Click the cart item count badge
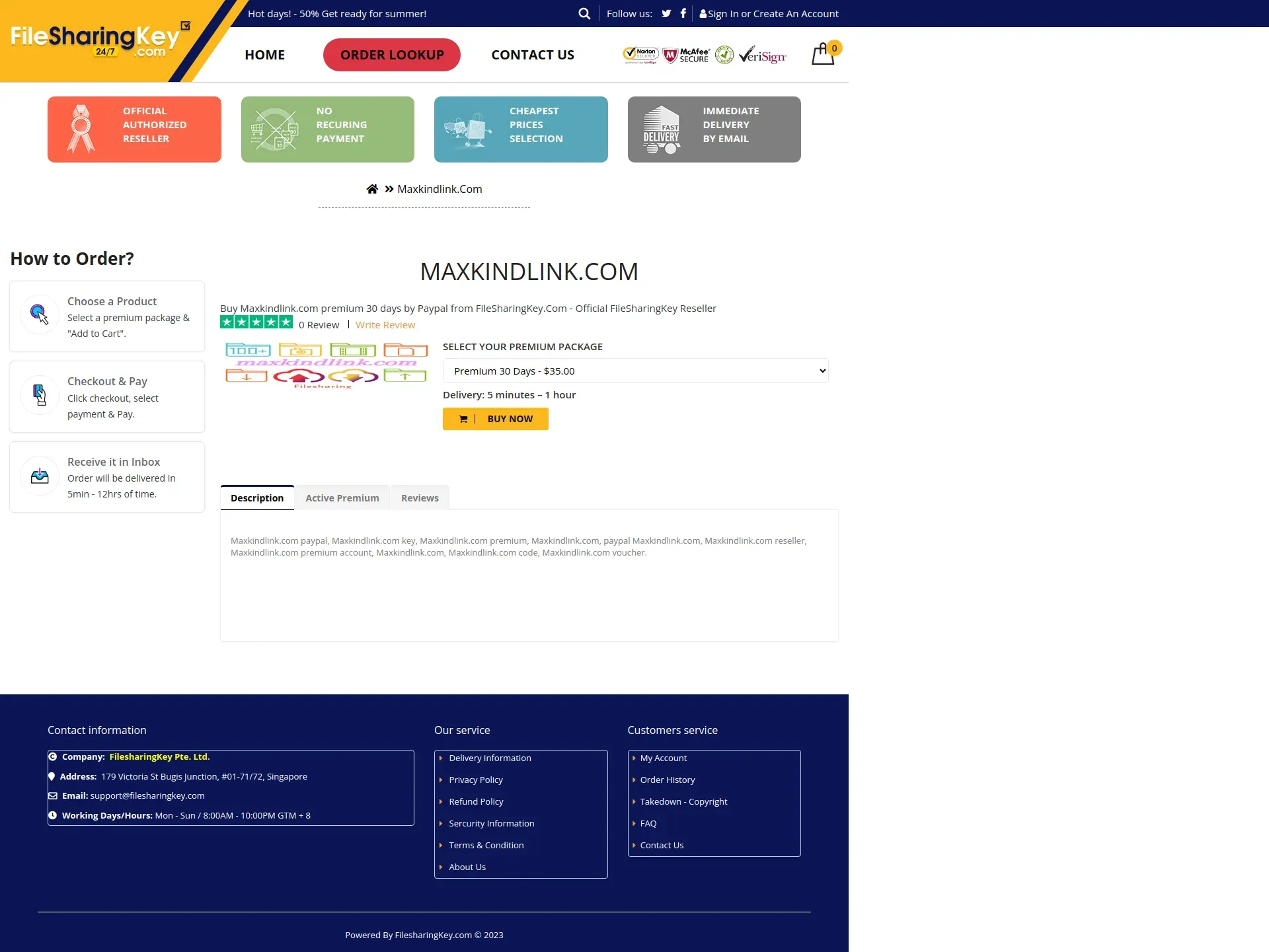 click(834, 48)
